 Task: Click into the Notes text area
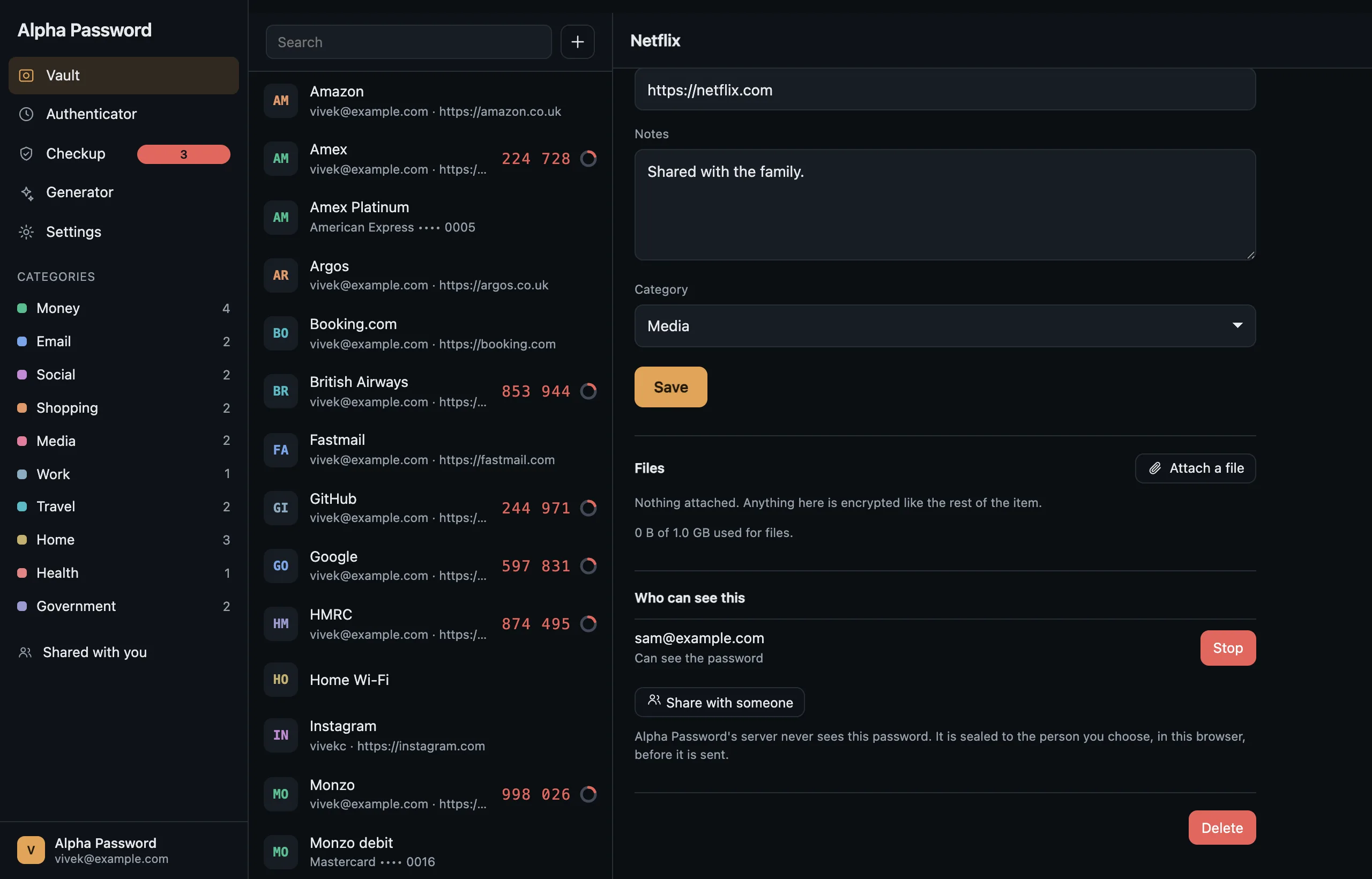pyautogui.click(x=945, y=205)
